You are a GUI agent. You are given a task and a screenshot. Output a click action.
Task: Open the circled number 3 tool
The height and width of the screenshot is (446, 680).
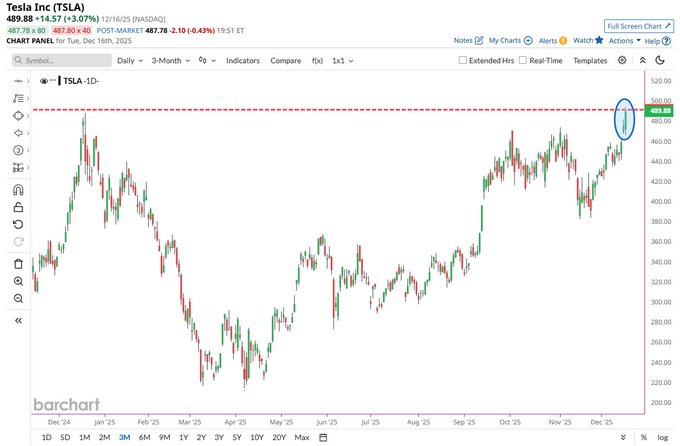18,150
